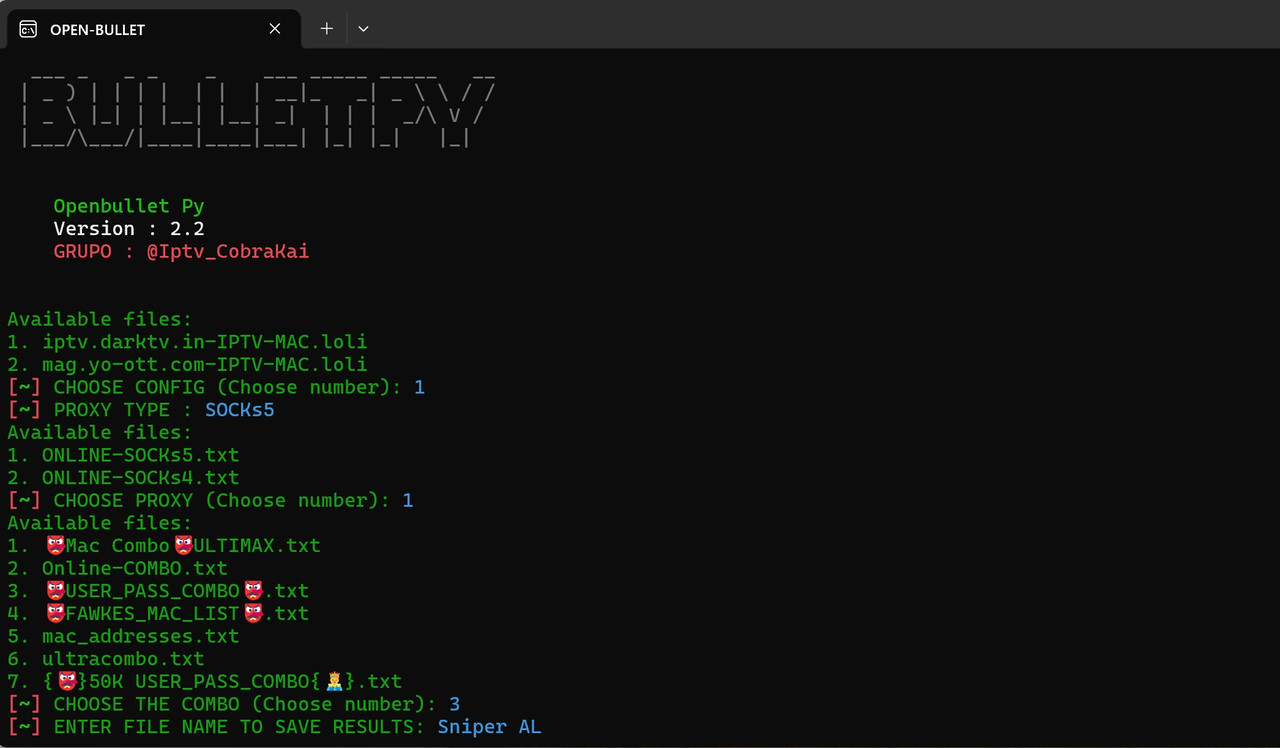Click red mask emoji before 'Mac Combo'

tap(55, 546)
